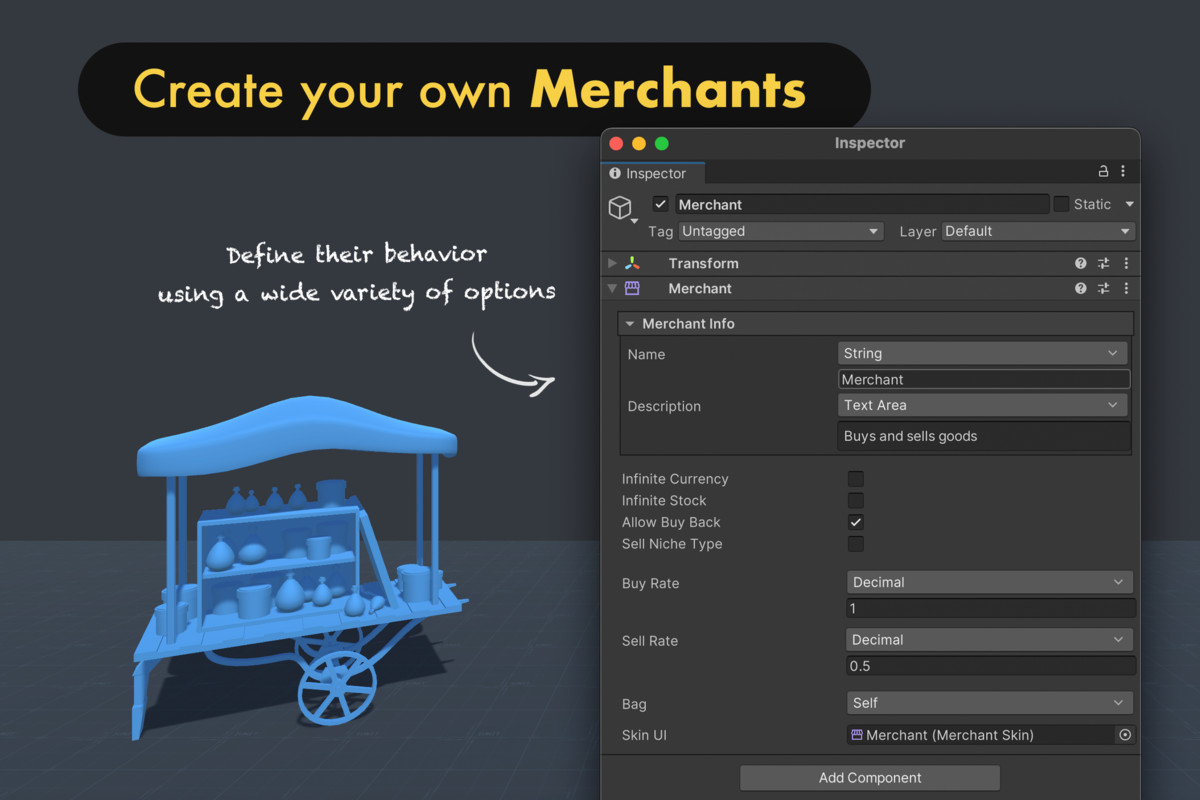Open the Bag dropdown set to Self
Screen dimensions: 1200x800
989,703
